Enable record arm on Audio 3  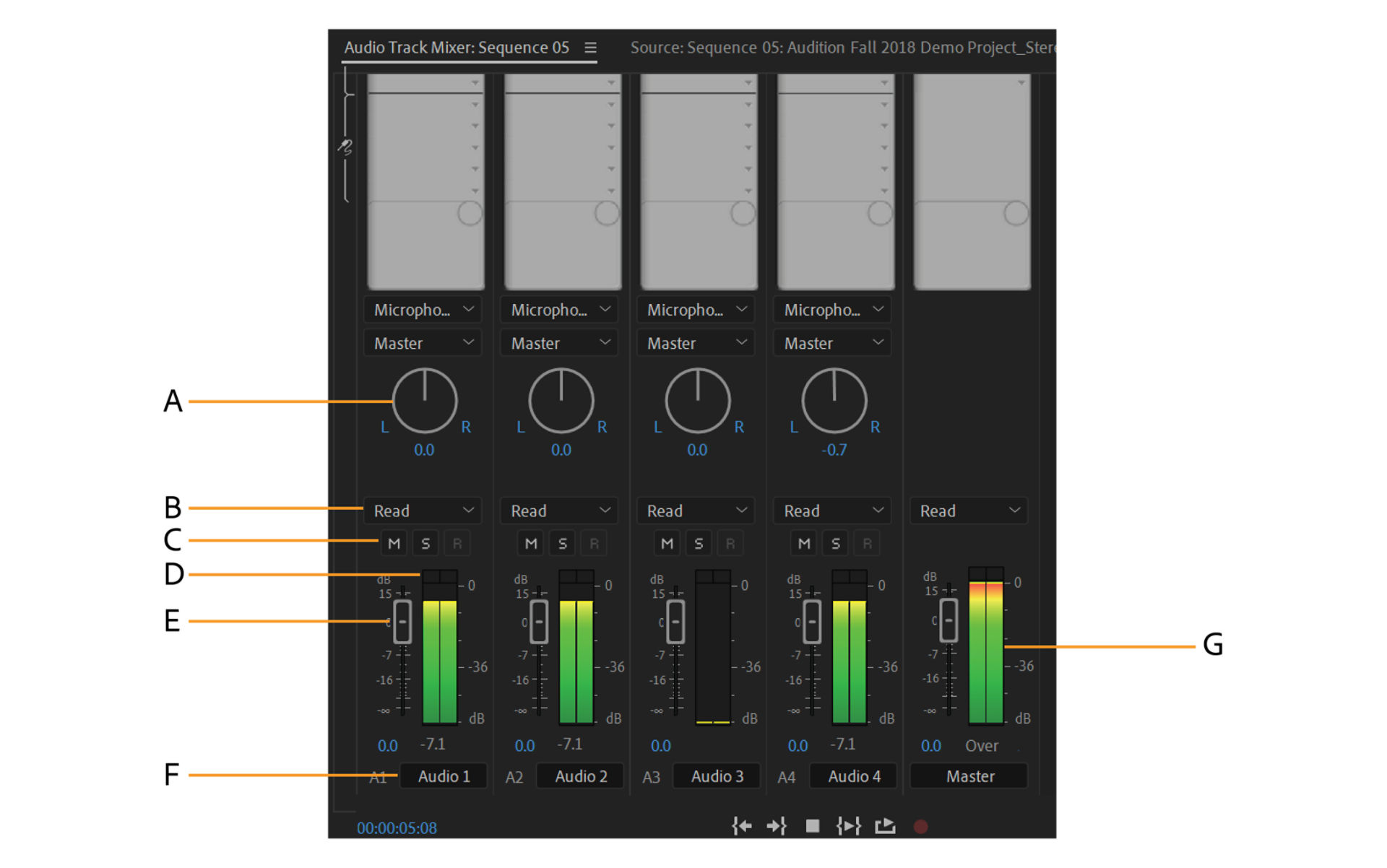tap(730, 543)
